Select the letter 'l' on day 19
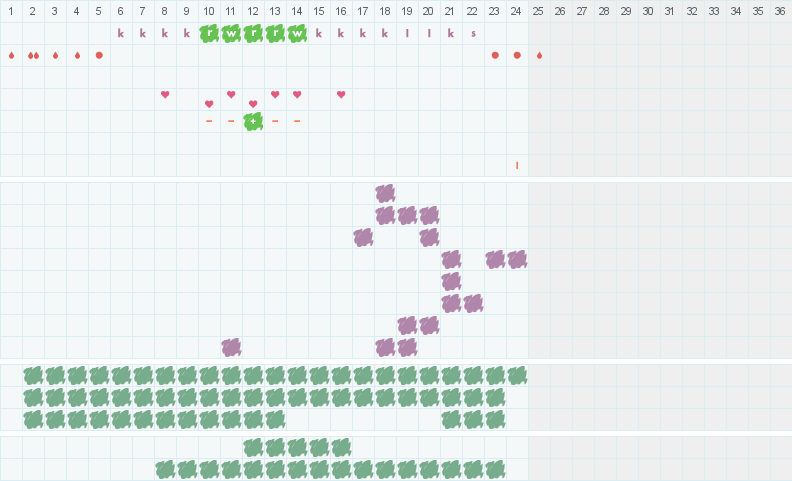The width and height of the screenshot is (792, 481). [407, 33]
